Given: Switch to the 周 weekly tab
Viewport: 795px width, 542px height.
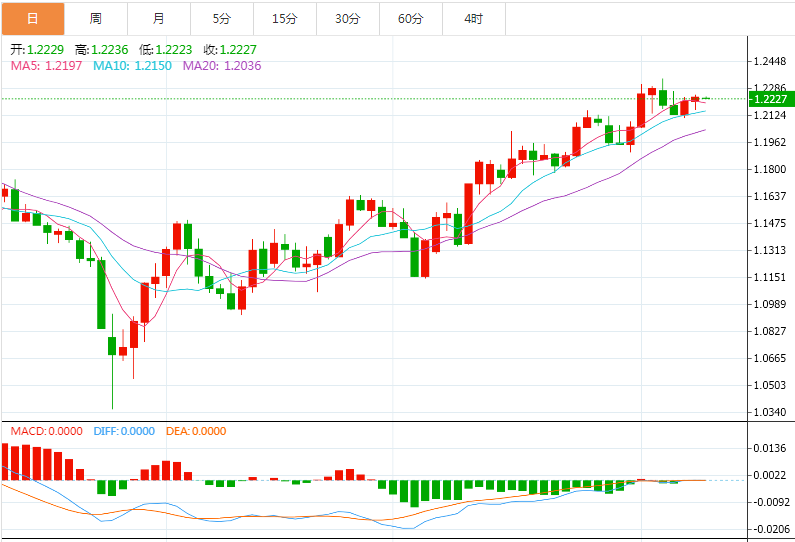Looking at the screenshot, I should coord(96,19).
